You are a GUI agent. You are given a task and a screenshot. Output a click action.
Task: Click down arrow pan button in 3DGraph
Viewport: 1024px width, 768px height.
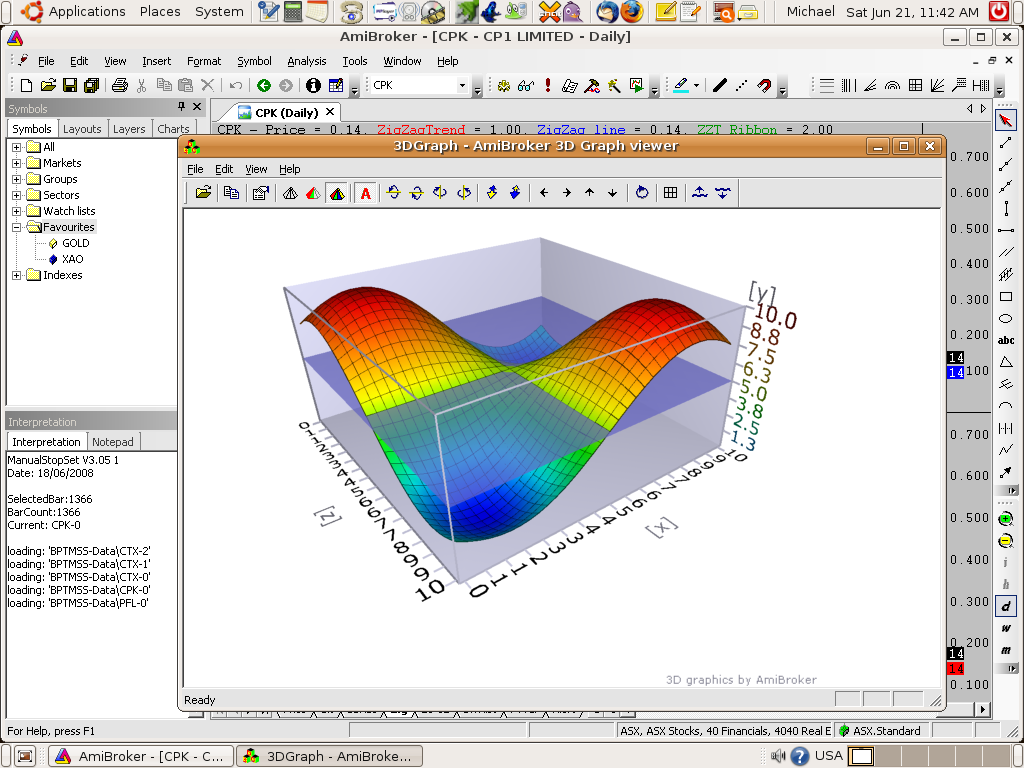click(613, 193)
